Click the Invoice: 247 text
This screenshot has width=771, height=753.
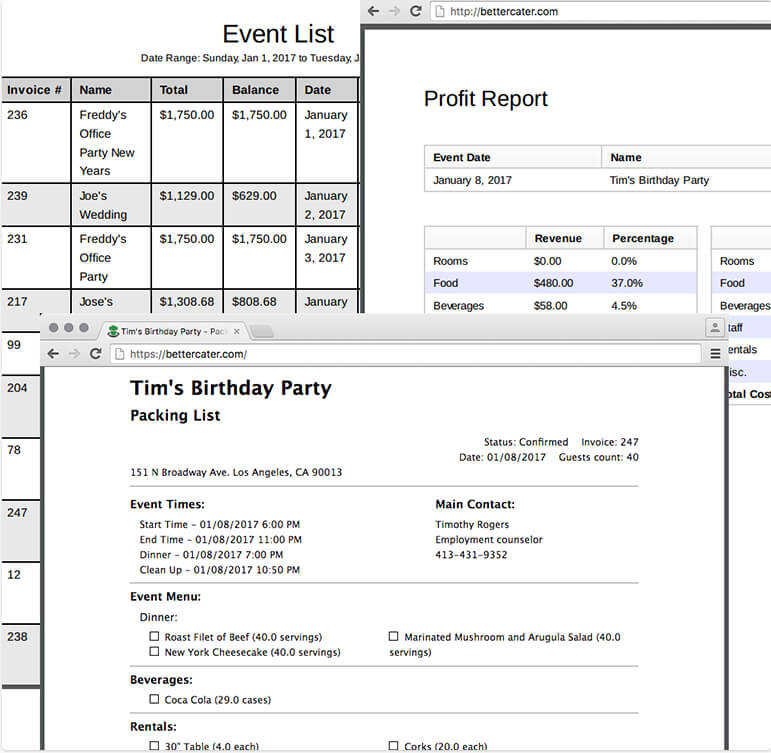pyautogui.click(x=610, y=442)
